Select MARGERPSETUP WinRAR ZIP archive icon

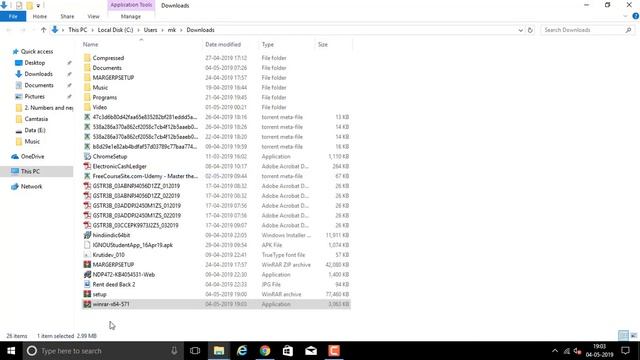coord(87,264)
